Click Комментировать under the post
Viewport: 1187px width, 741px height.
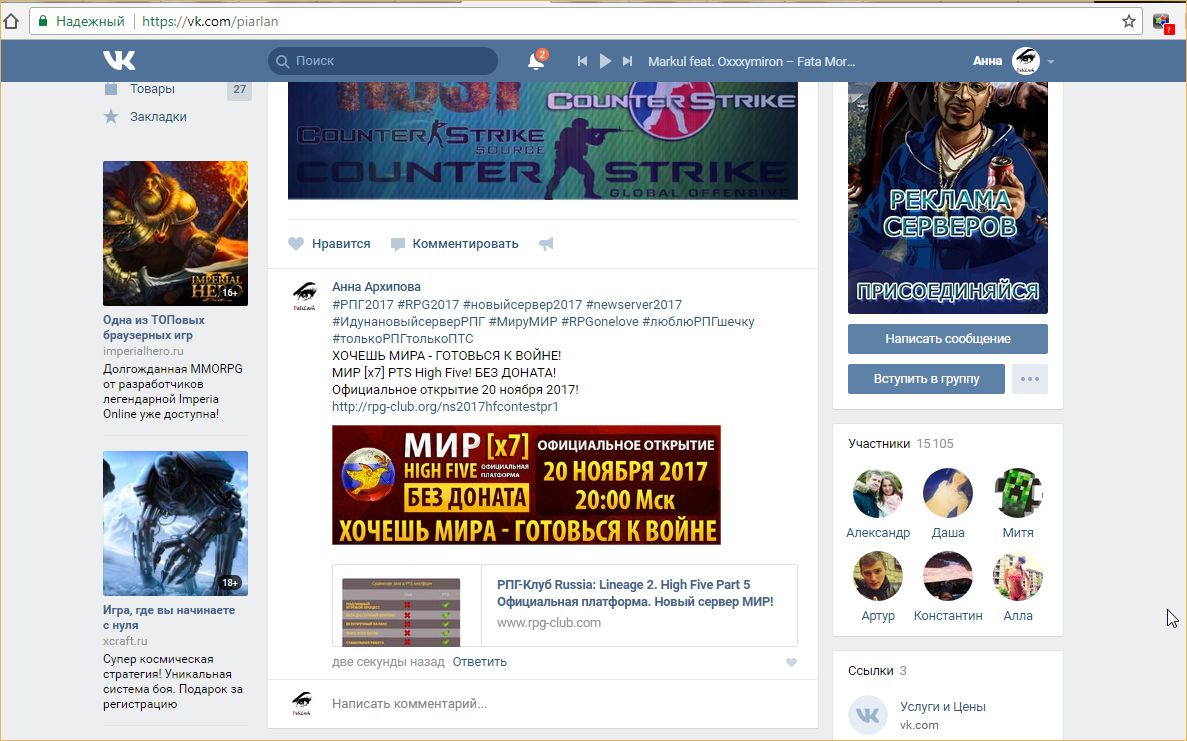tap(454, 244)
